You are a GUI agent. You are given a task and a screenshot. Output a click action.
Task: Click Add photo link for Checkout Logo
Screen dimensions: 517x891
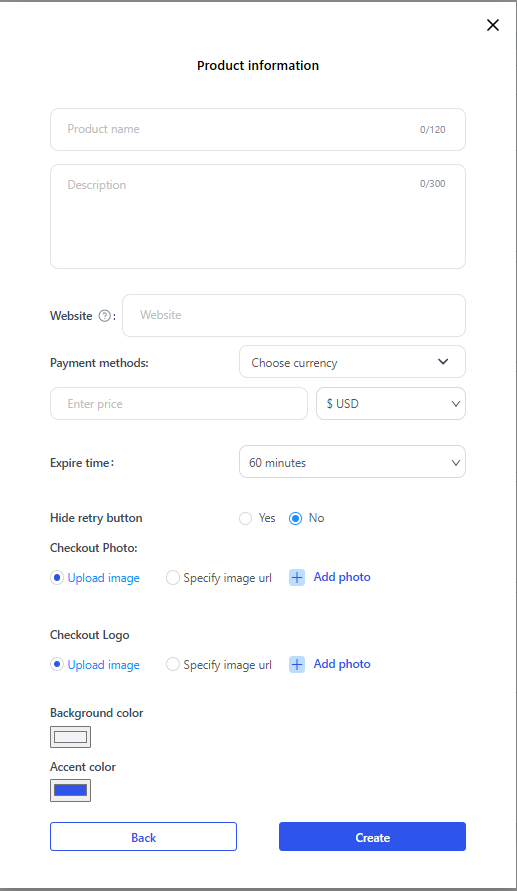coord(342,664)
